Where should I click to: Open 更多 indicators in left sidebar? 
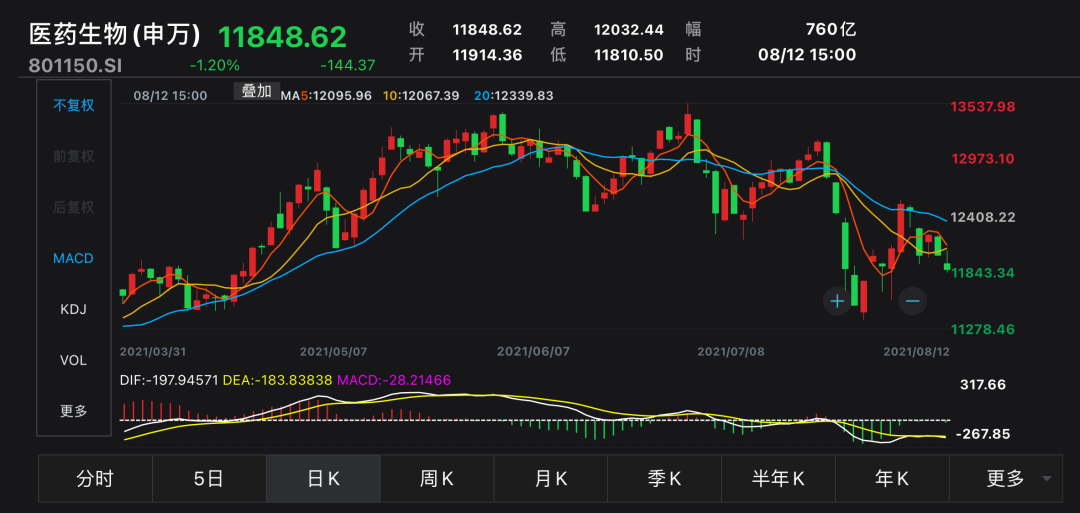74,411
